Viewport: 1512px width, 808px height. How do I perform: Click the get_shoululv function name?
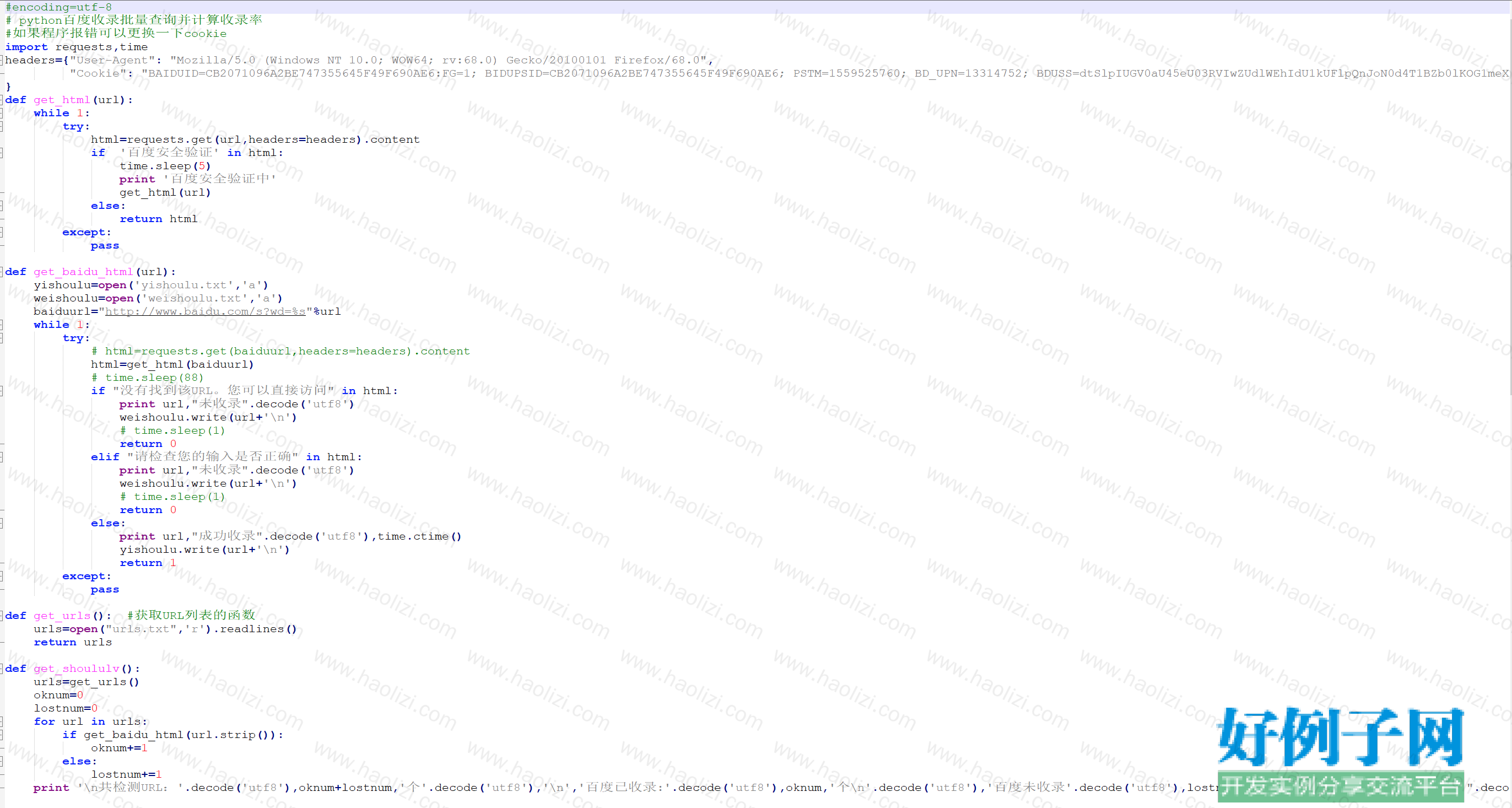click(x=76, y=668)
